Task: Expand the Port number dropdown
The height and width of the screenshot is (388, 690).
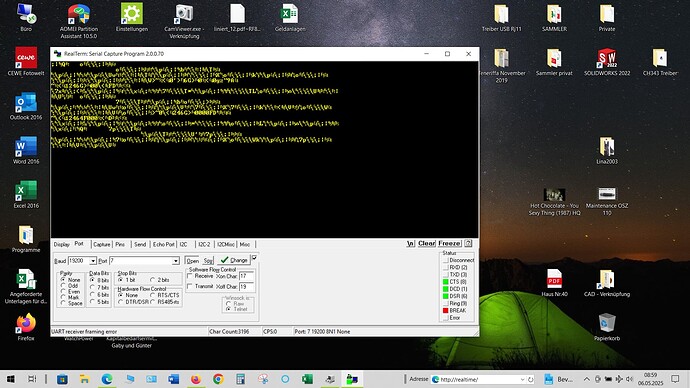Action: [176, 261]
